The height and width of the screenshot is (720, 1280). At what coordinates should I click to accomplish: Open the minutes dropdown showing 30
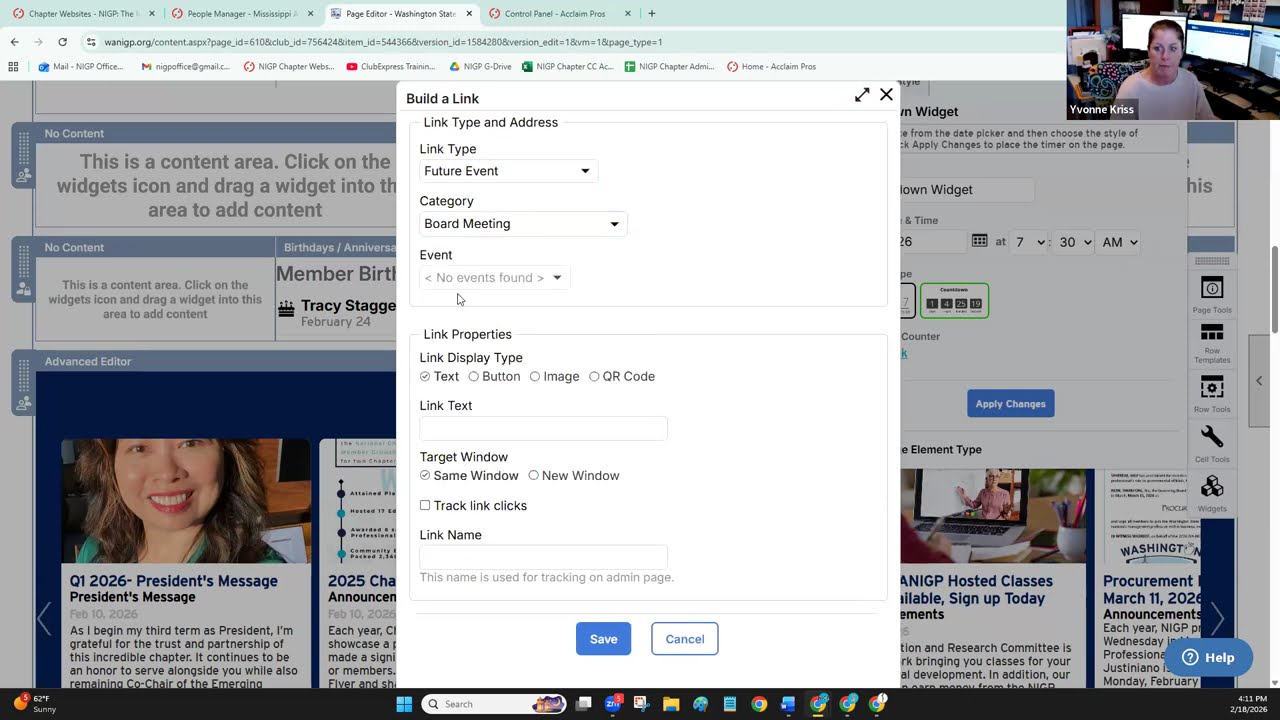point(1075,242)
